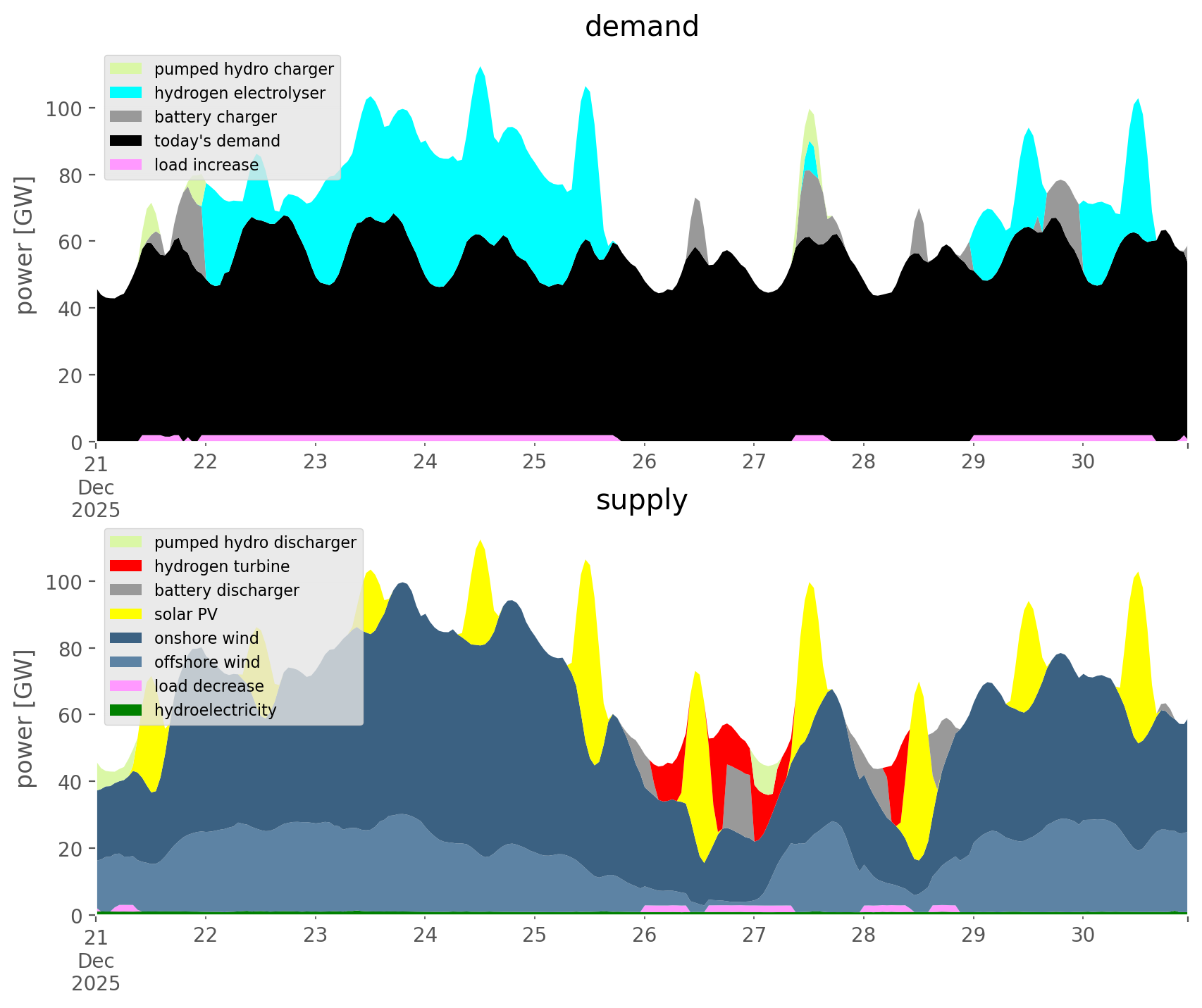Click the "supply" chart title
Screen dimensions: 1202x1008
tap(641, 500)
